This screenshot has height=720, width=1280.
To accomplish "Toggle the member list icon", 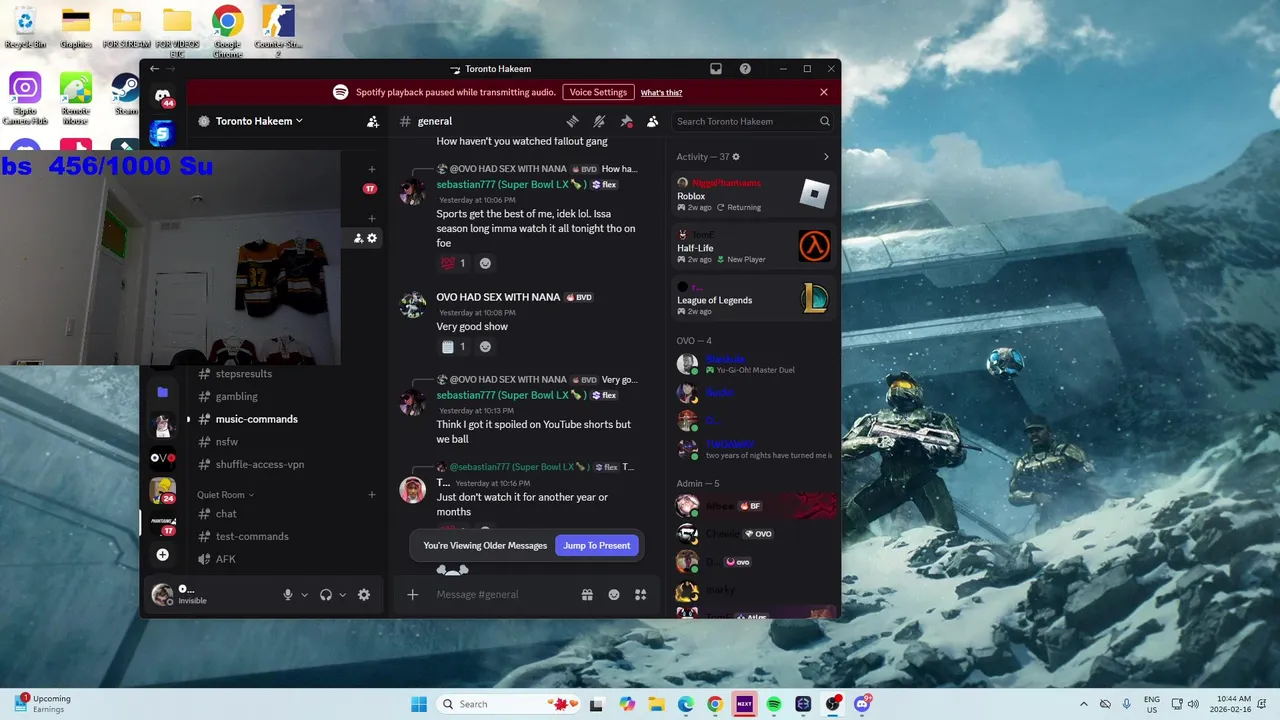I will point(652,121).
